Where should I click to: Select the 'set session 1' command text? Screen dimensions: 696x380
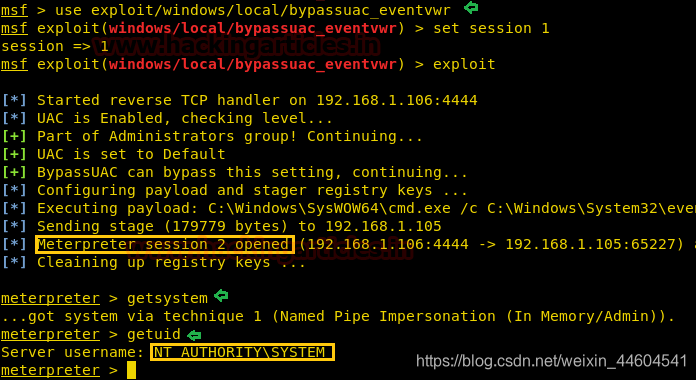point(491,28)
